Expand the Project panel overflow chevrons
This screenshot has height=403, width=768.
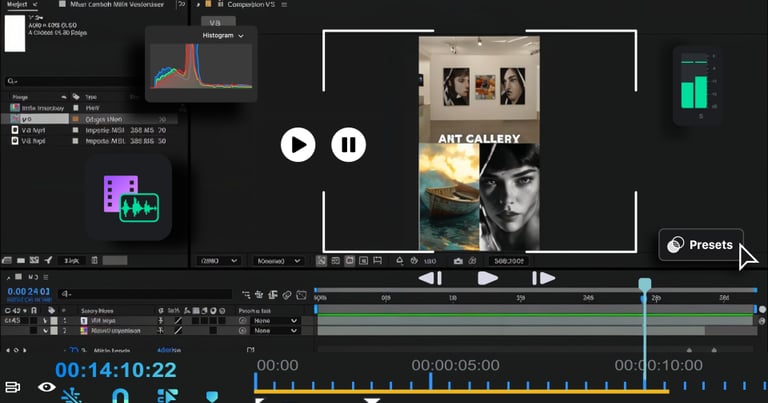(x=182, y=4)
